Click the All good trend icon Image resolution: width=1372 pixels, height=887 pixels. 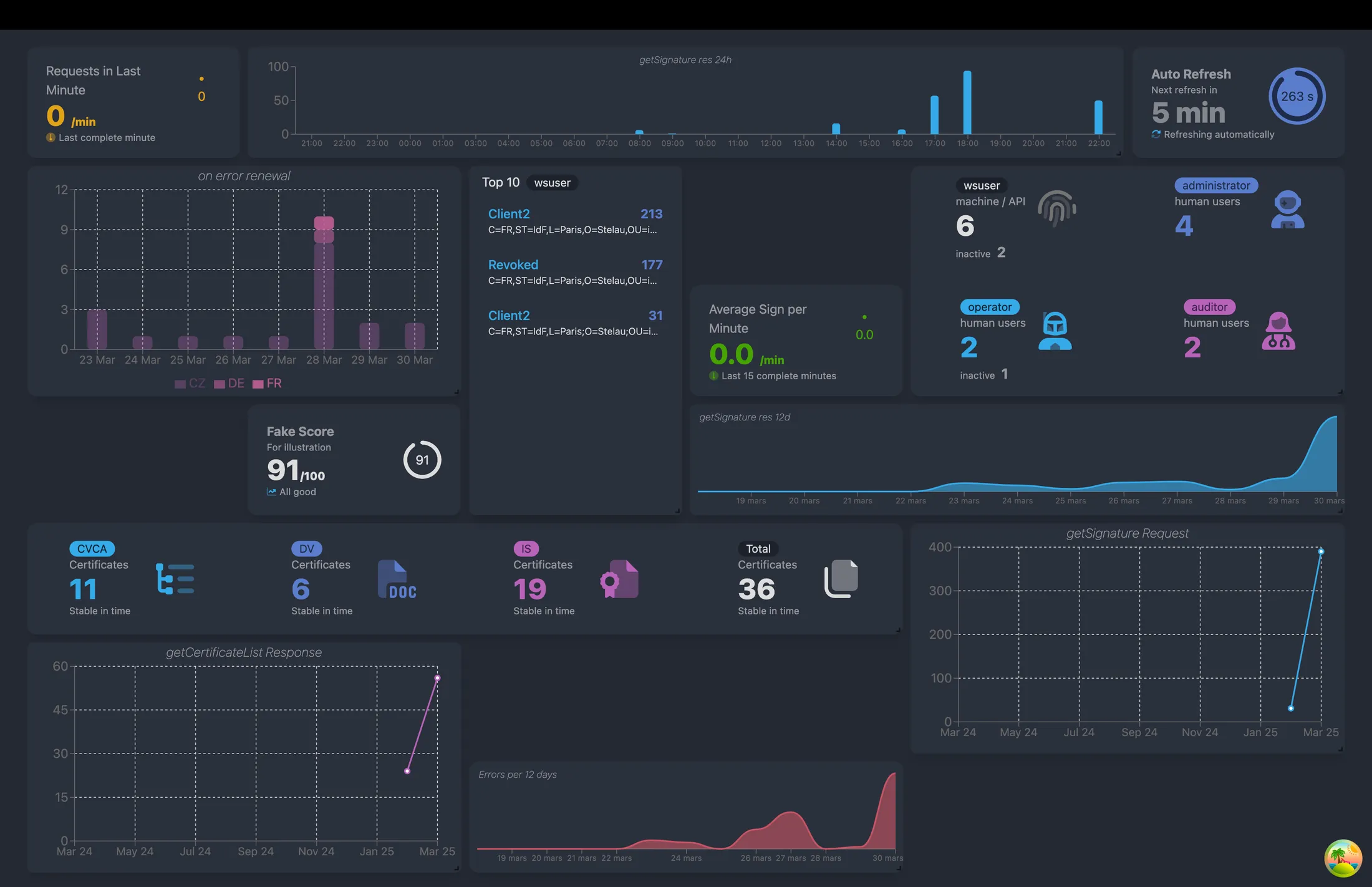coord(271,492)
